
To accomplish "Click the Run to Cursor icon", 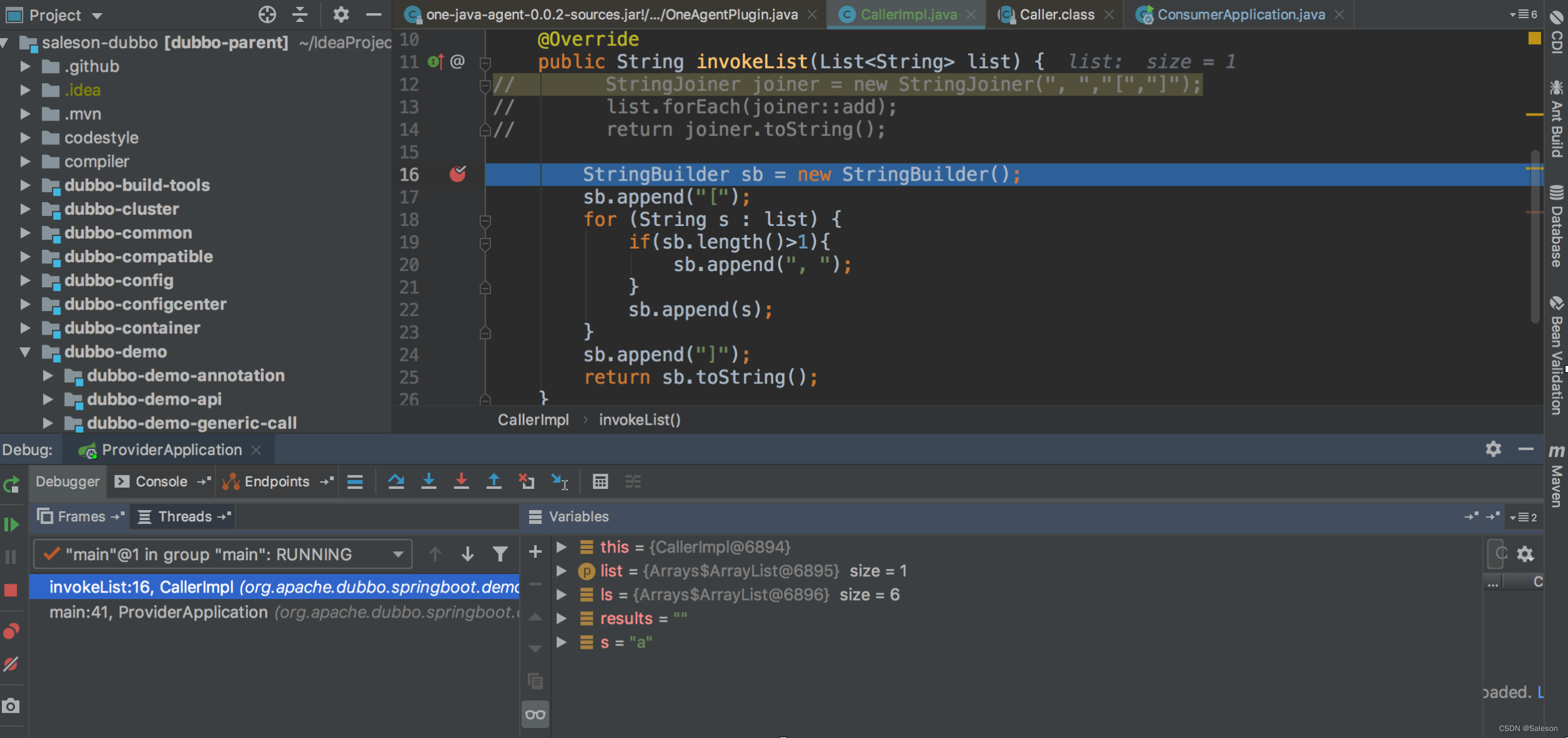I will pos(559,481).
